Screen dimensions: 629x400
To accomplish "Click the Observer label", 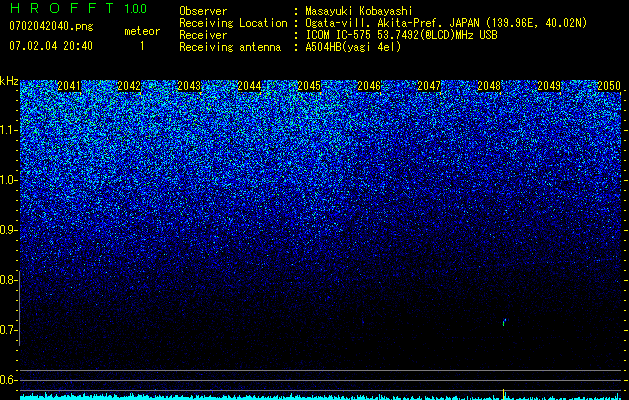I will 203,11.
